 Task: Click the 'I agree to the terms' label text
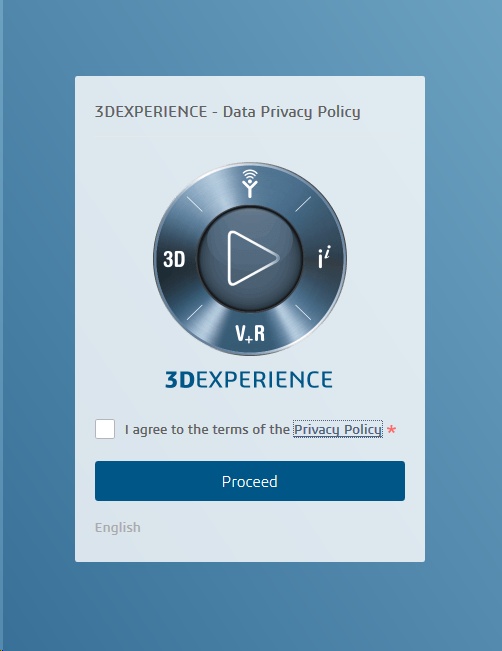[207, 429]
